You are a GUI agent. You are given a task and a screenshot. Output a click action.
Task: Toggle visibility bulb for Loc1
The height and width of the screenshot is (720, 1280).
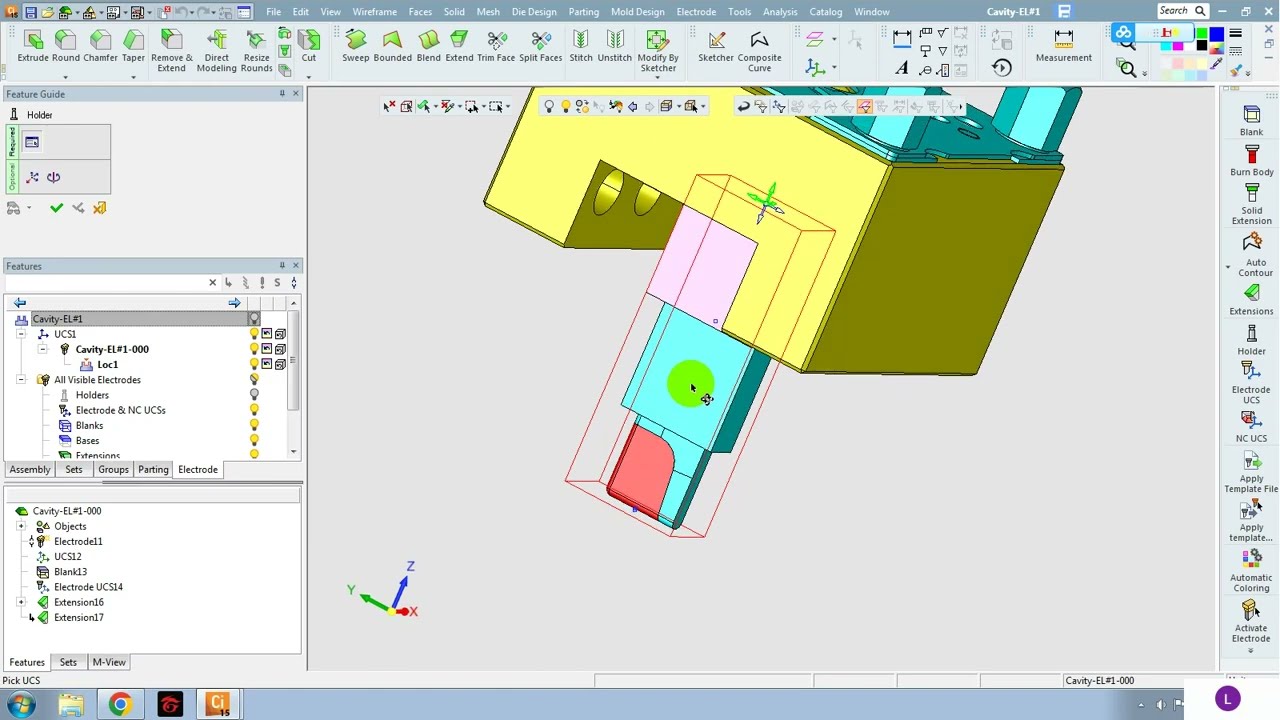click(x=254, y=364)
